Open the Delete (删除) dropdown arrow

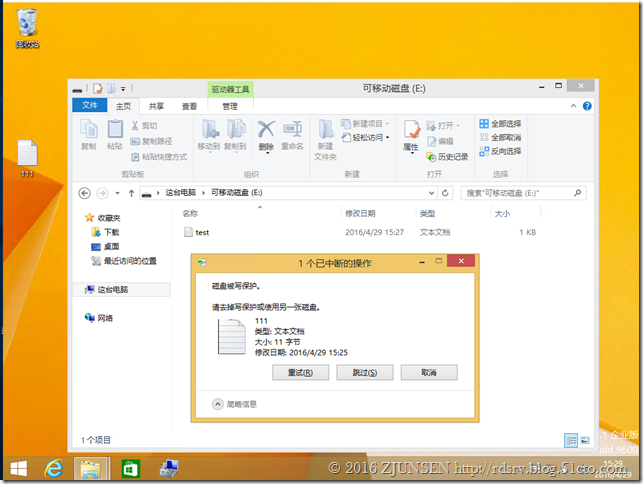tap(267, 153)
